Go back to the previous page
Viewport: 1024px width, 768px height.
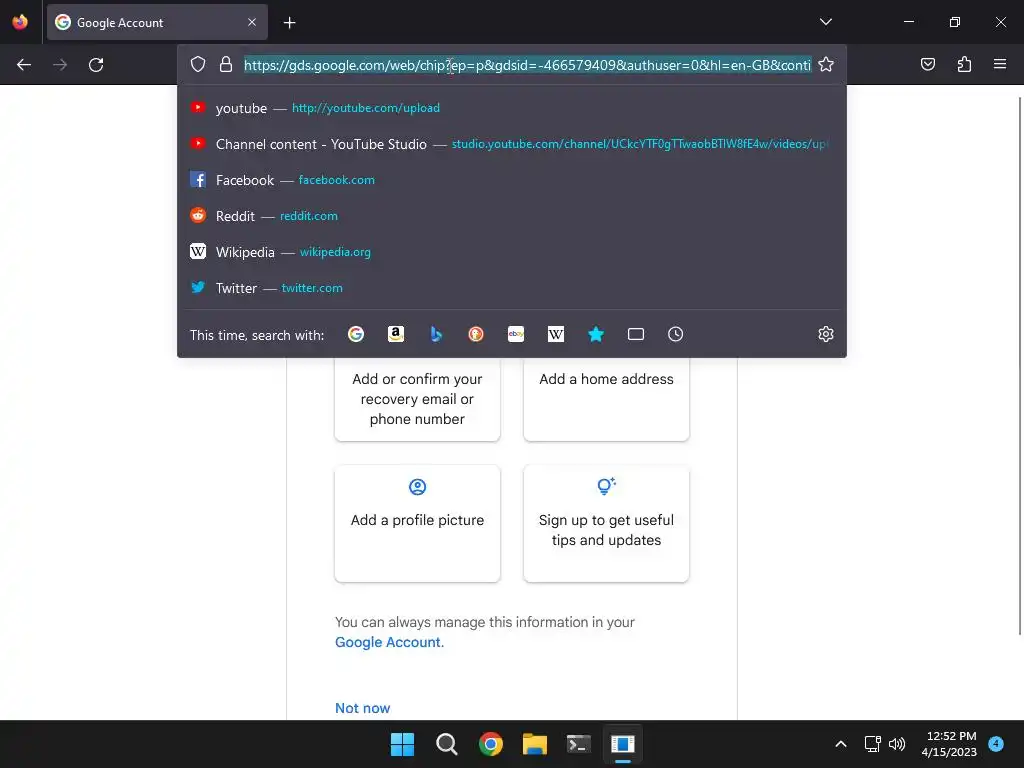click(x=24, y=65)
